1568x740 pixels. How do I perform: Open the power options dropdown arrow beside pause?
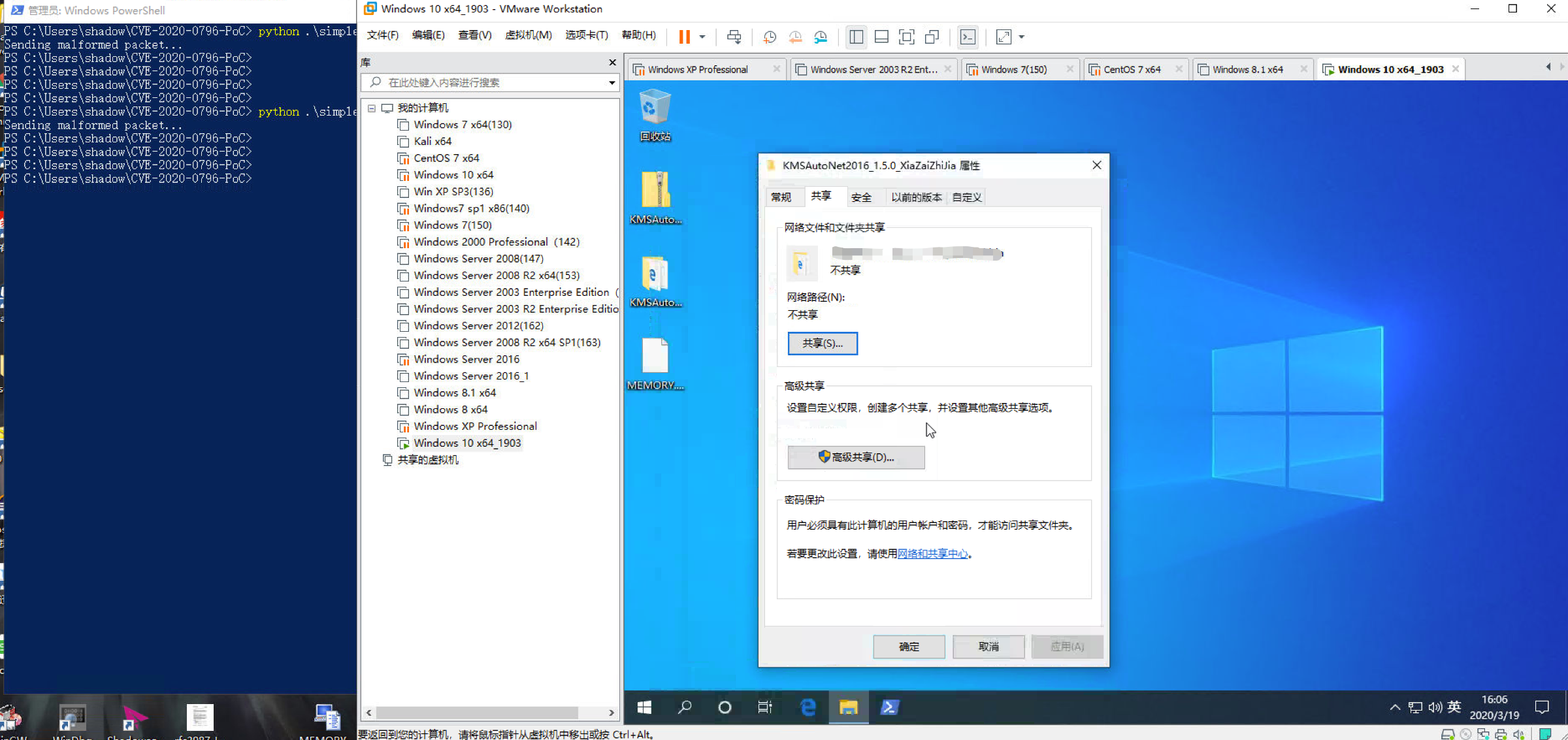702,37
